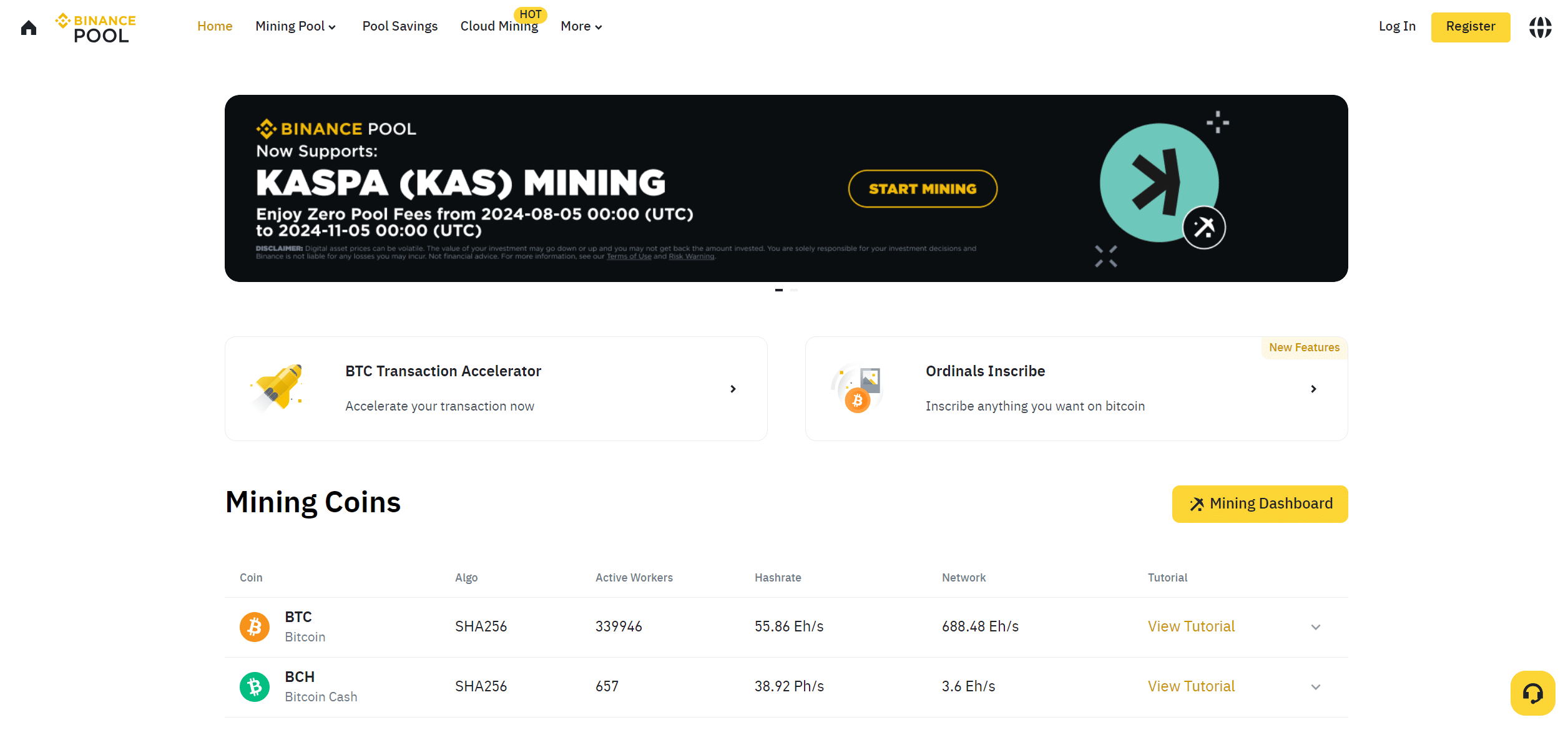Open the support headset chat icon
The image size is (1568, 730).
1532,693
